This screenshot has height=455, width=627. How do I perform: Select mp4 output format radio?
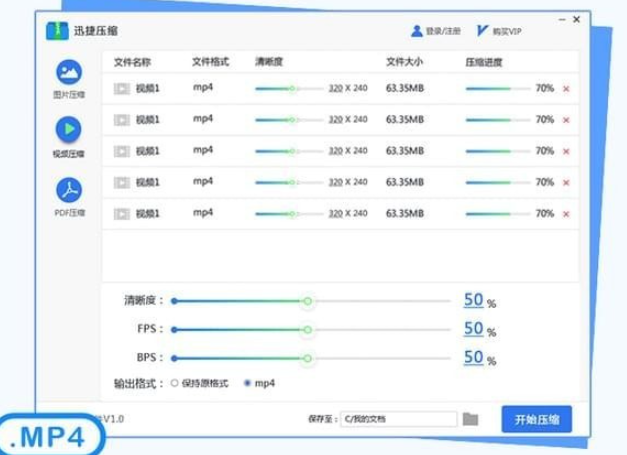pos(247,383)
